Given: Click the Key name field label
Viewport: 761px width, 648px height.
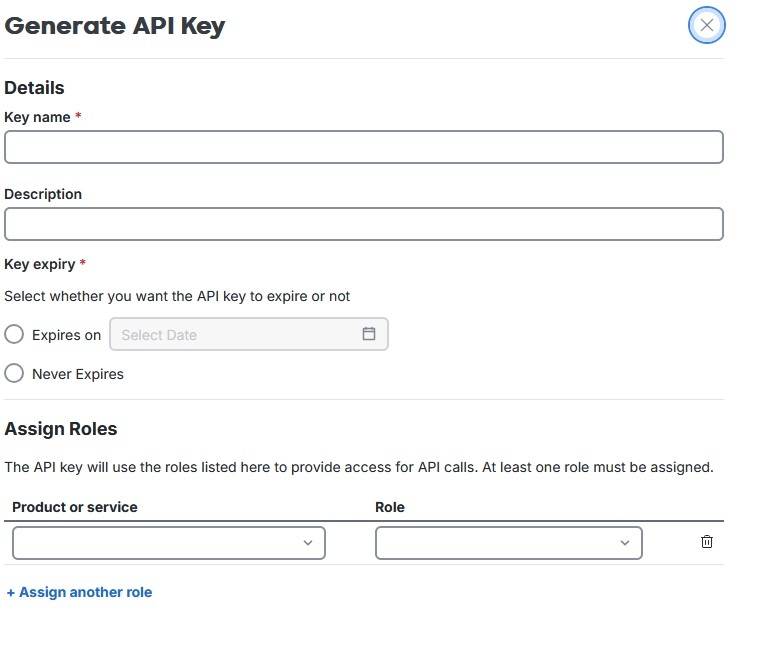Looking at the screenshot, I should click(x=37, y=117).
